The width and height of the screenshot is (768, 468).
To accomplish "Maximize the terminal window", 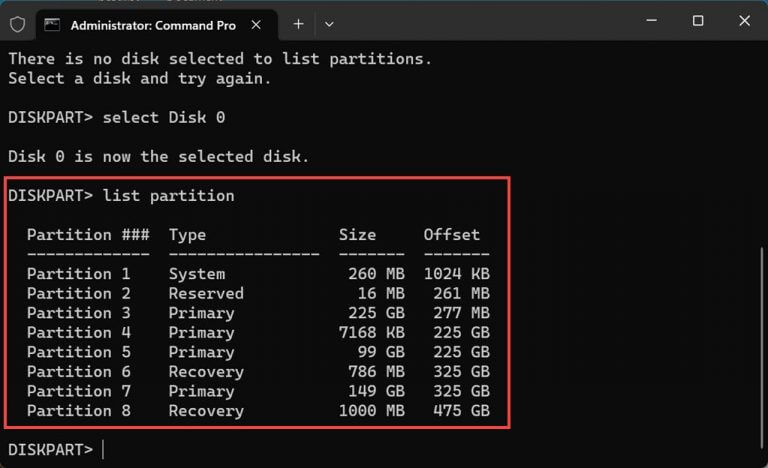I will pyautogui.click(x=698, y=21).
